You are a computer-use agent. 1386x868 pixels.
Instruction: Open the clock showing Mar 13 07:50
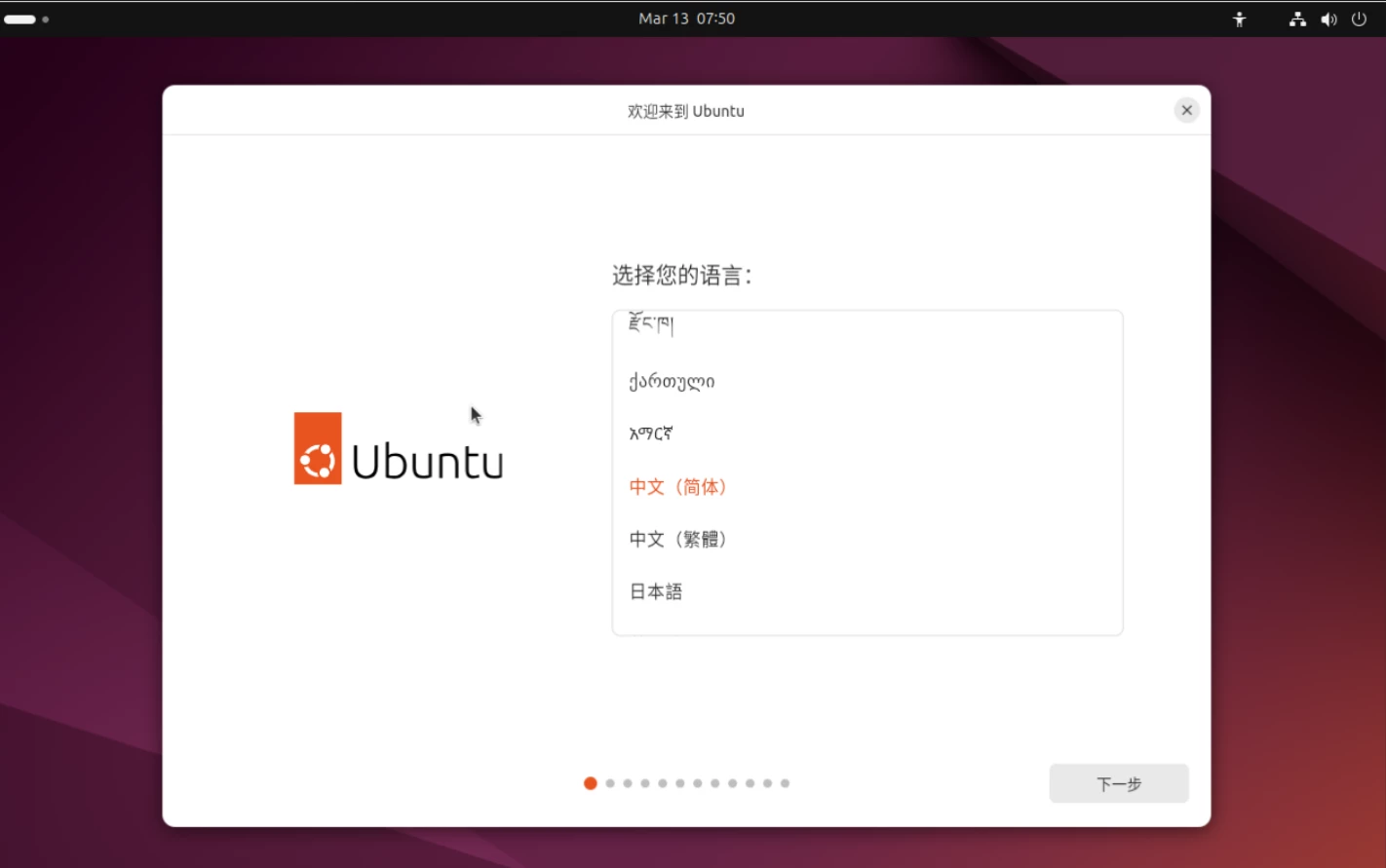pyautogui.click(x=686, y=19)
